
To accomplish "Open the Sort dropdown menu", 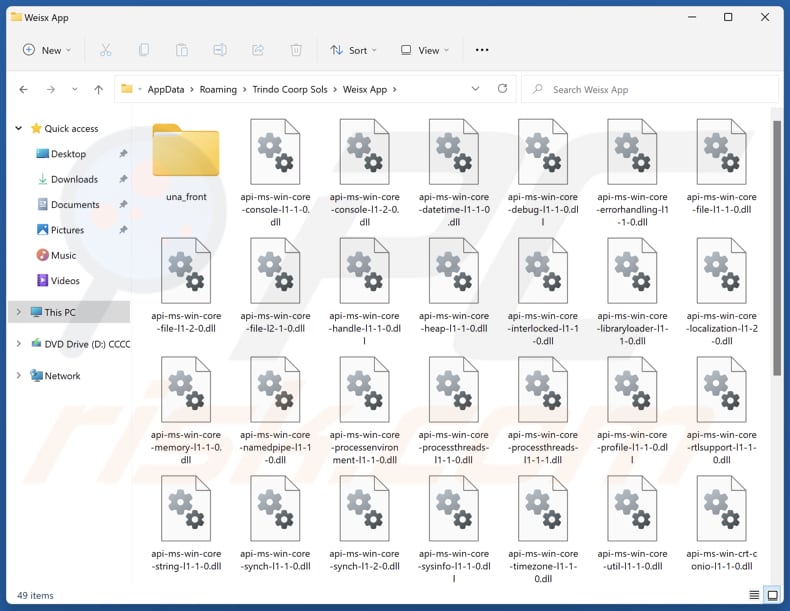I will 354,50.
